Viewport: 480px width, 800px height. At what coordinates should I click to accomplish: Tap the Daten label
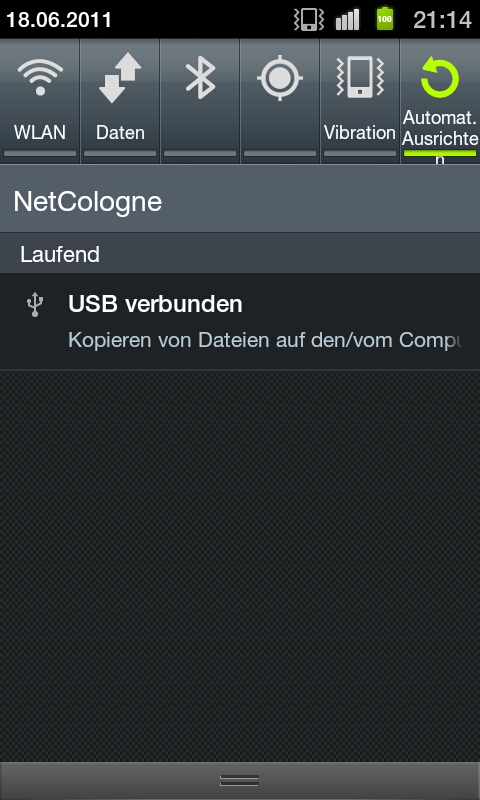coord(120,132)
